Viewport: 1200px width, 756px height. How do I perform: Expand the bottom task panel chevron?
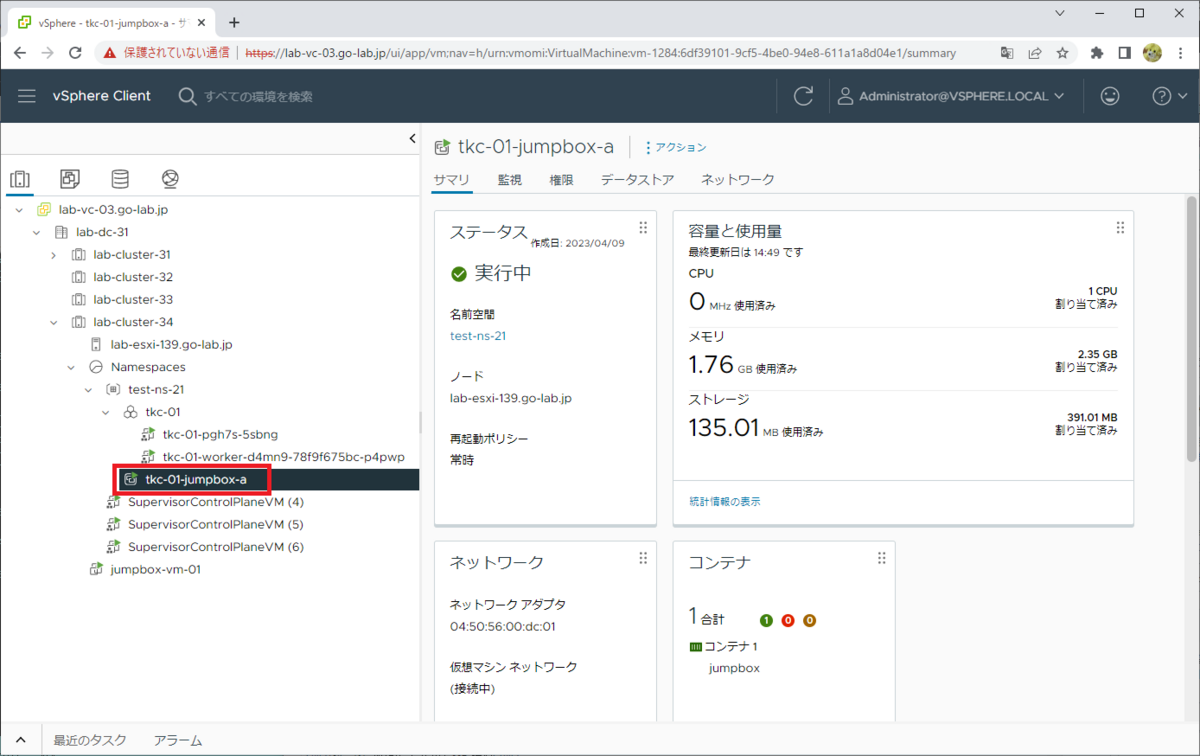coord(20,740)
